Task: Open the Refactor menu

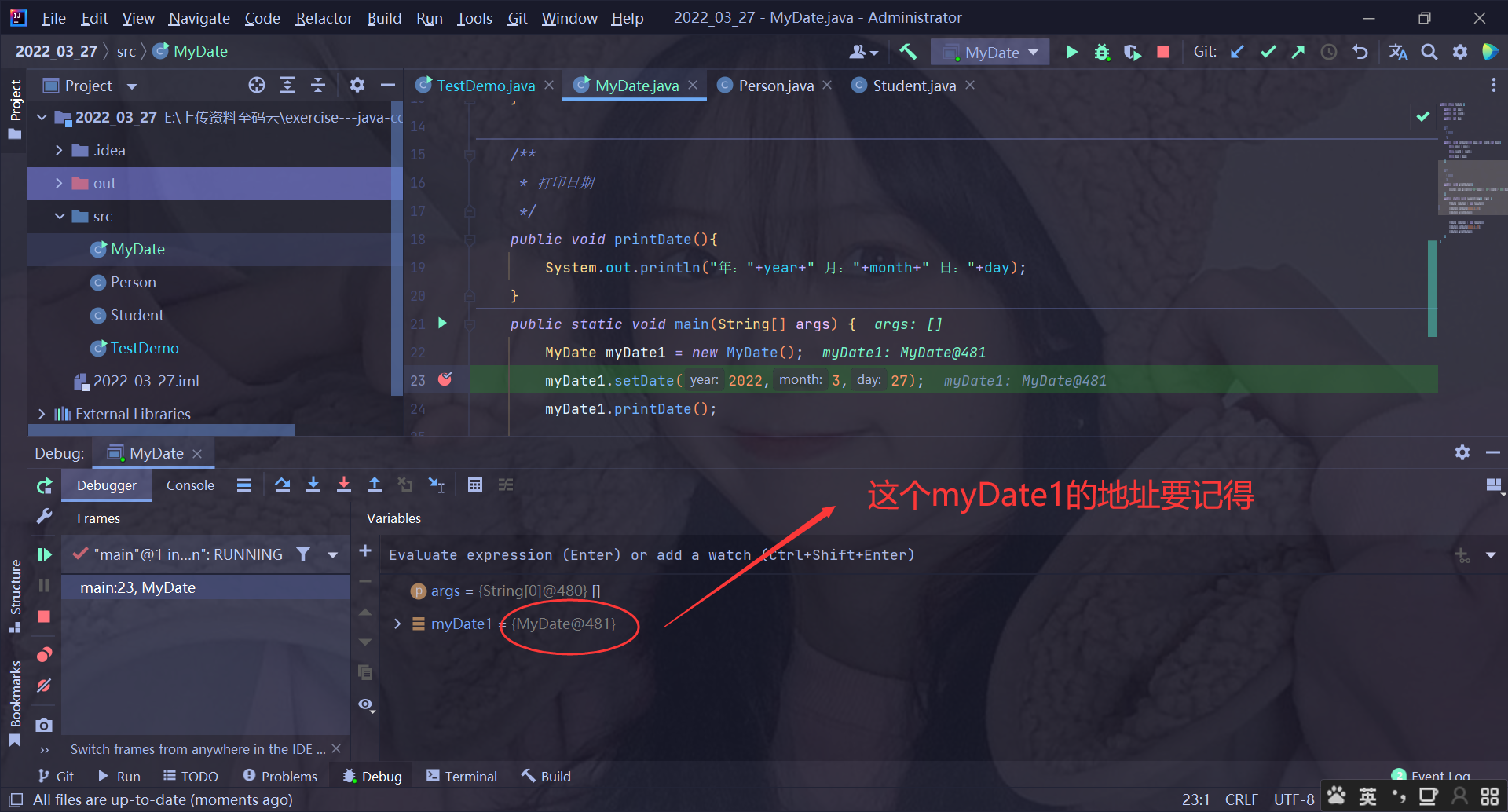Action: 324,17
